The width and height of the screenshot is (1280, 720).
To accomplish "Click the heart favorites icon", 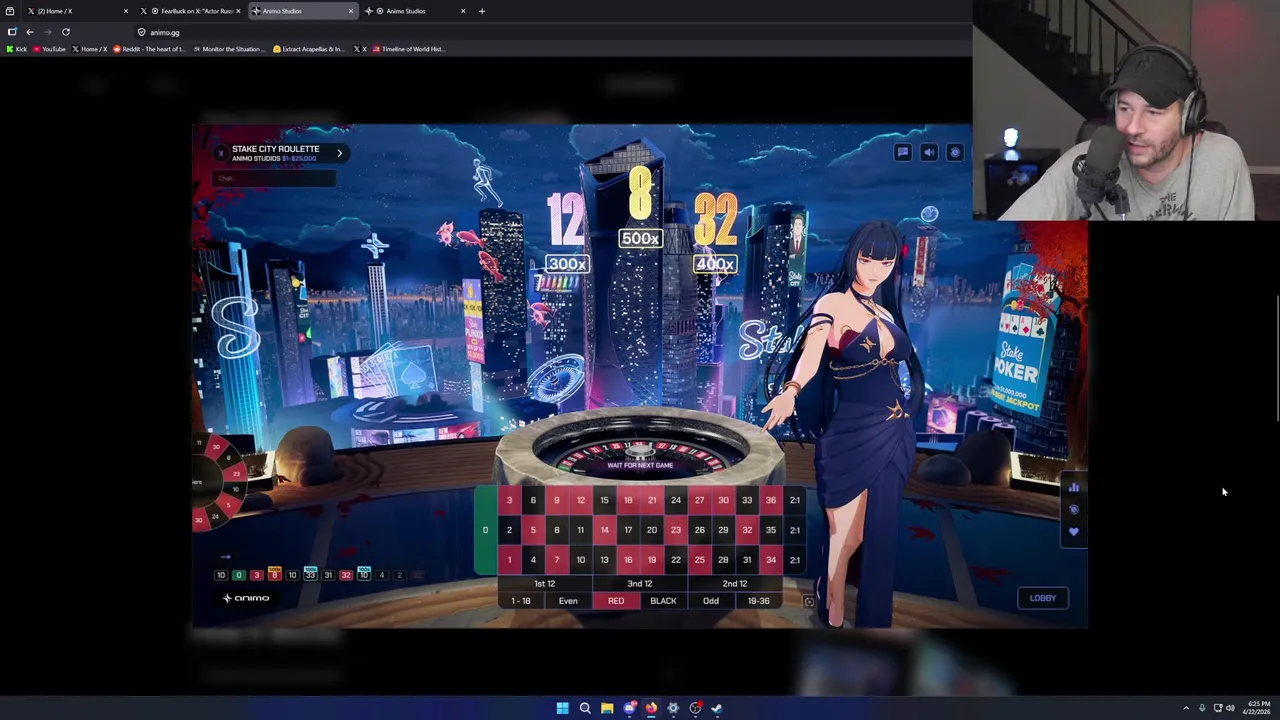I will click(x=1074, y=531).
